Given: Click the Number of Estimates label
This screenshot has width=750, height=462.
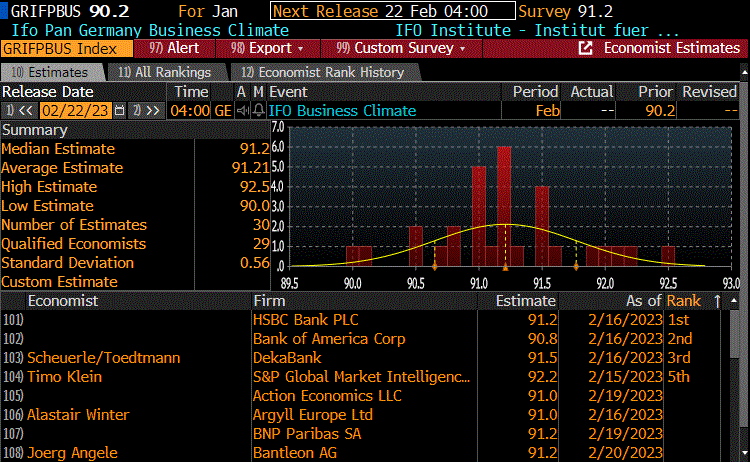Looking at the screenshot, I should (74, 225).
